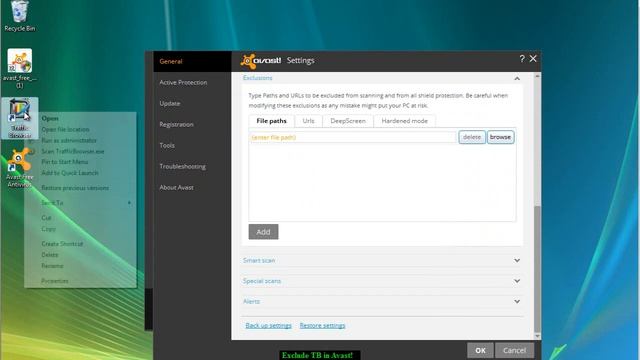Select the avast_free installer desktop icon

click(x=20, y=69)
